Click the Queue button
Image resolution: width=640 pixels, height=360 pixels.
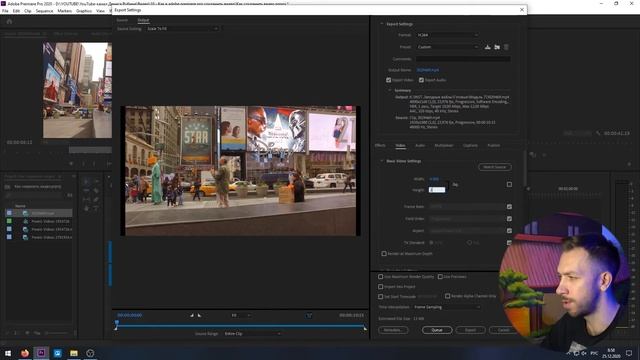(x=437, y=330)
